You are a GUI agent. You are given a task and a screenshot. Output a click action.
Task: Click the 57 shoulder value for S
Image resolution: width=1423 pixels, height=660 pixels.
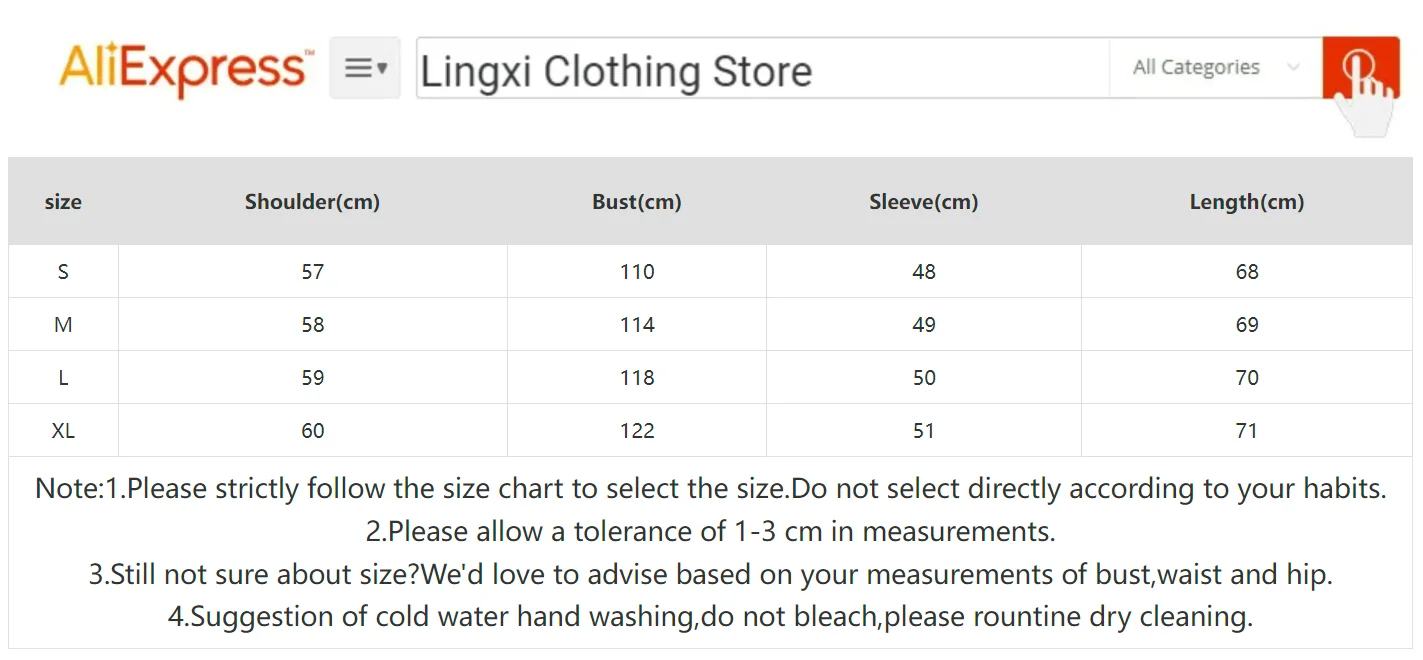pos(312,272)
